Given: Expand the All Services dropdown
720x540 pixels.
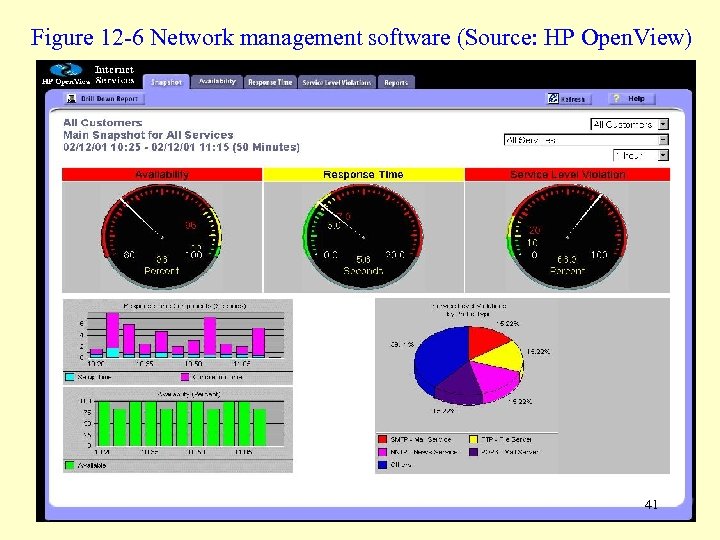Looking at the screenshot, I should tap(586, 140).
